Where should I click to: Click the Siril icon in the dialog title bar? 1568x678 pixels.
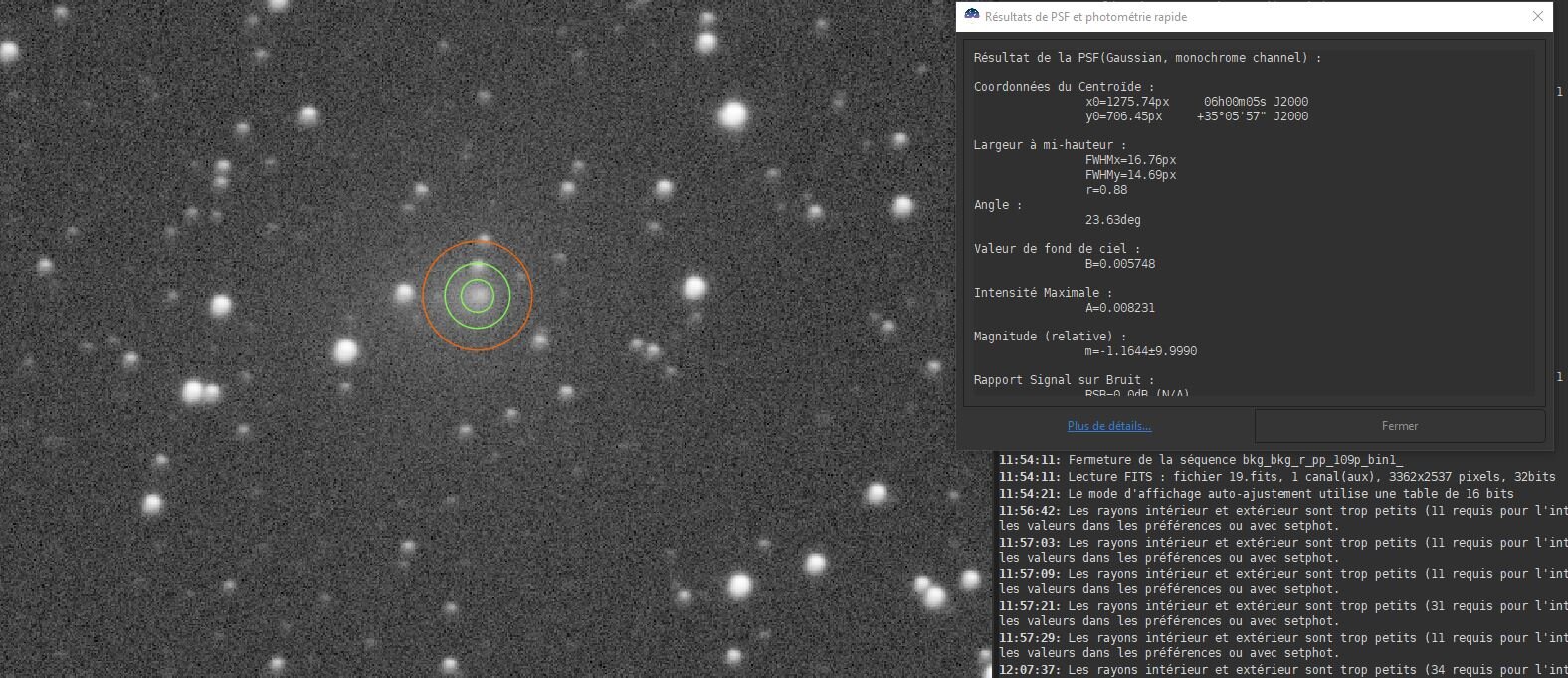(972, 16)
